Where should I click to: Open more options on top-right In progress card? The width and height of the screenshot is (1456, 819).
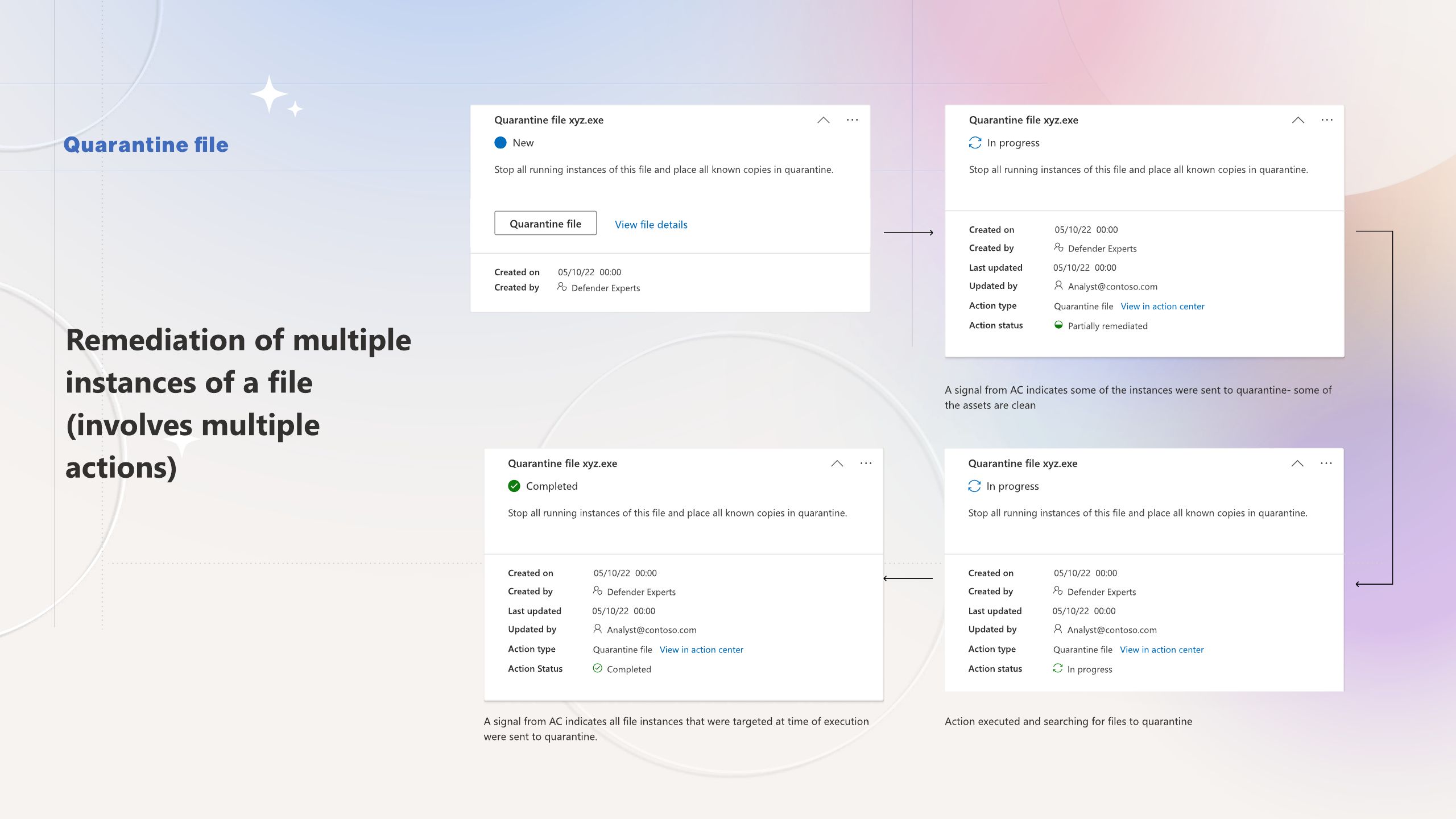(1327, 120)
